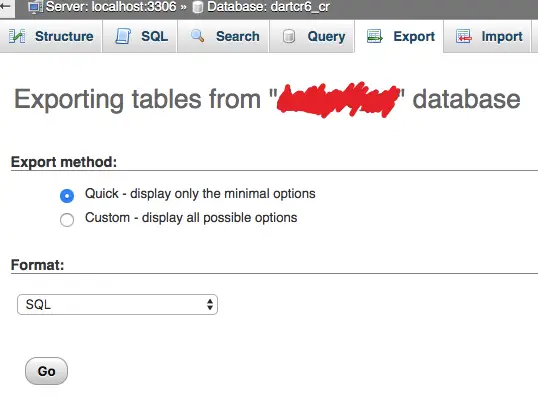The image size is (538, 412).
Task: Click the Search magnifier icon
Action: [197, 36]
